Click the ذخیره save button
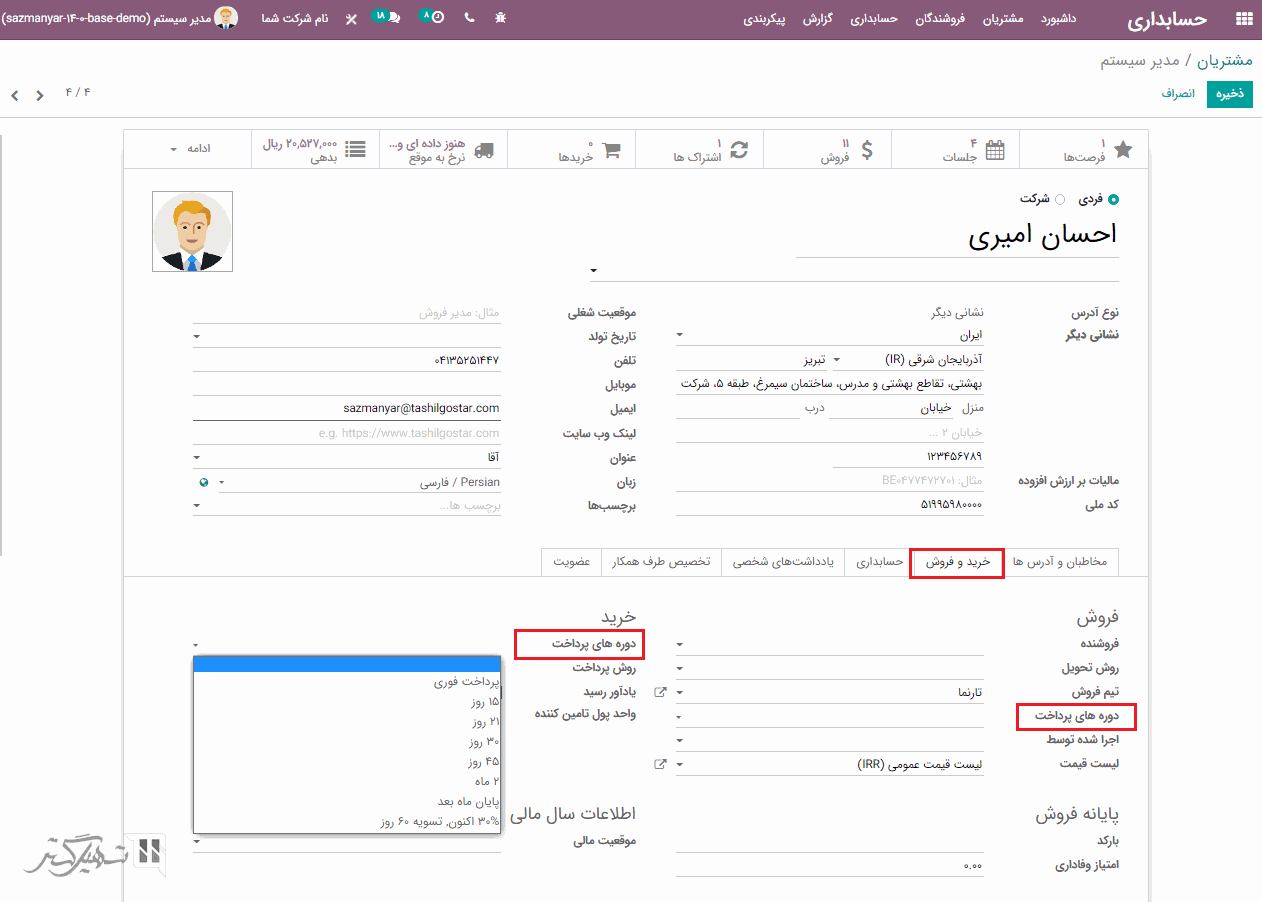Screen dimensions: 1262x902 coord(1229,94)
